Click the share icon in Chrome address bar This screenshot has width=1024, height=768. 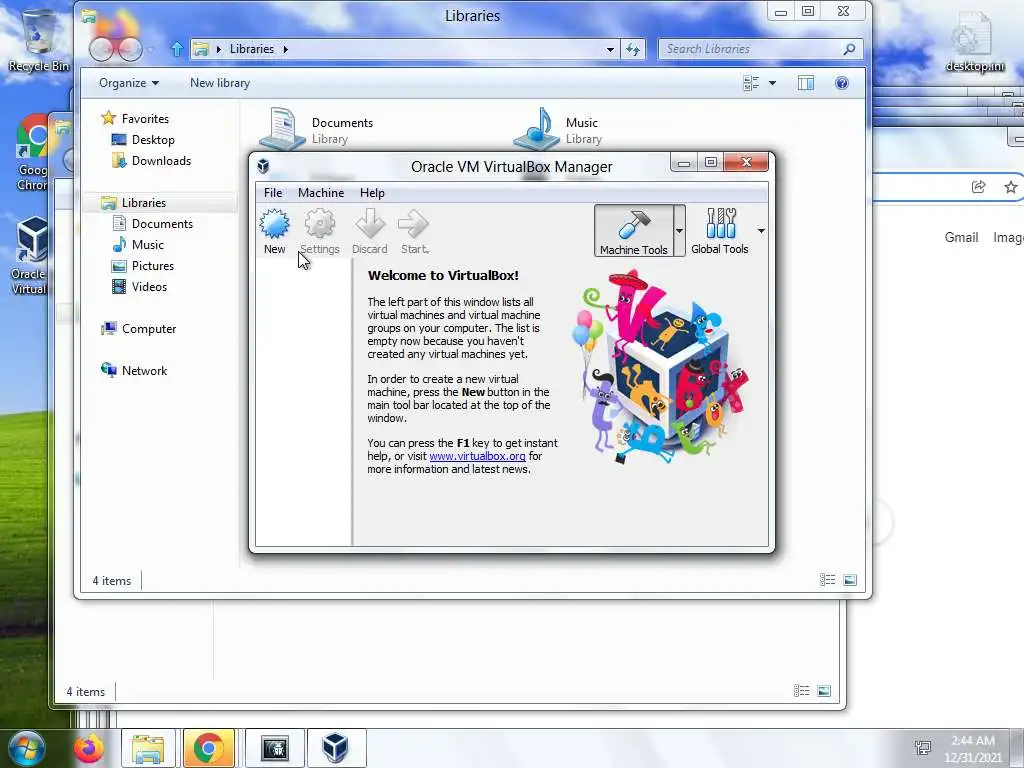point(978,187)
